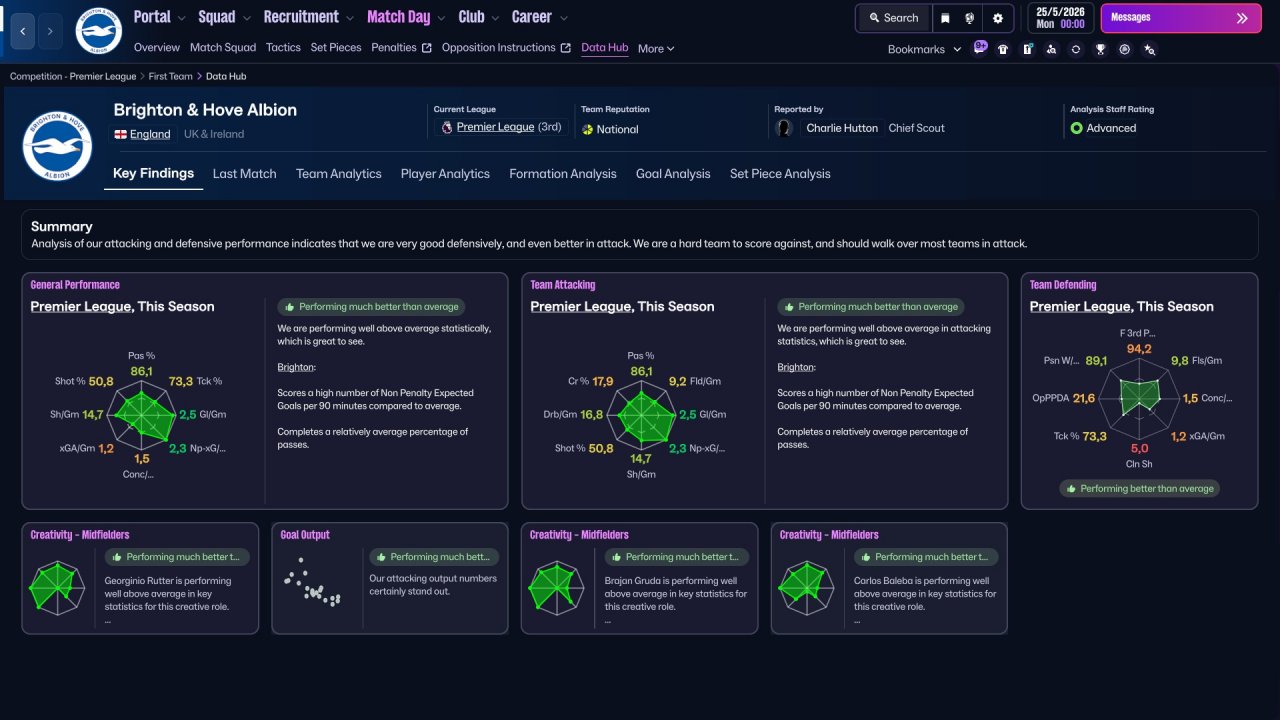1280x720 pixels.
Task: Switch to the Last Match tab
Action: [244, 174]
